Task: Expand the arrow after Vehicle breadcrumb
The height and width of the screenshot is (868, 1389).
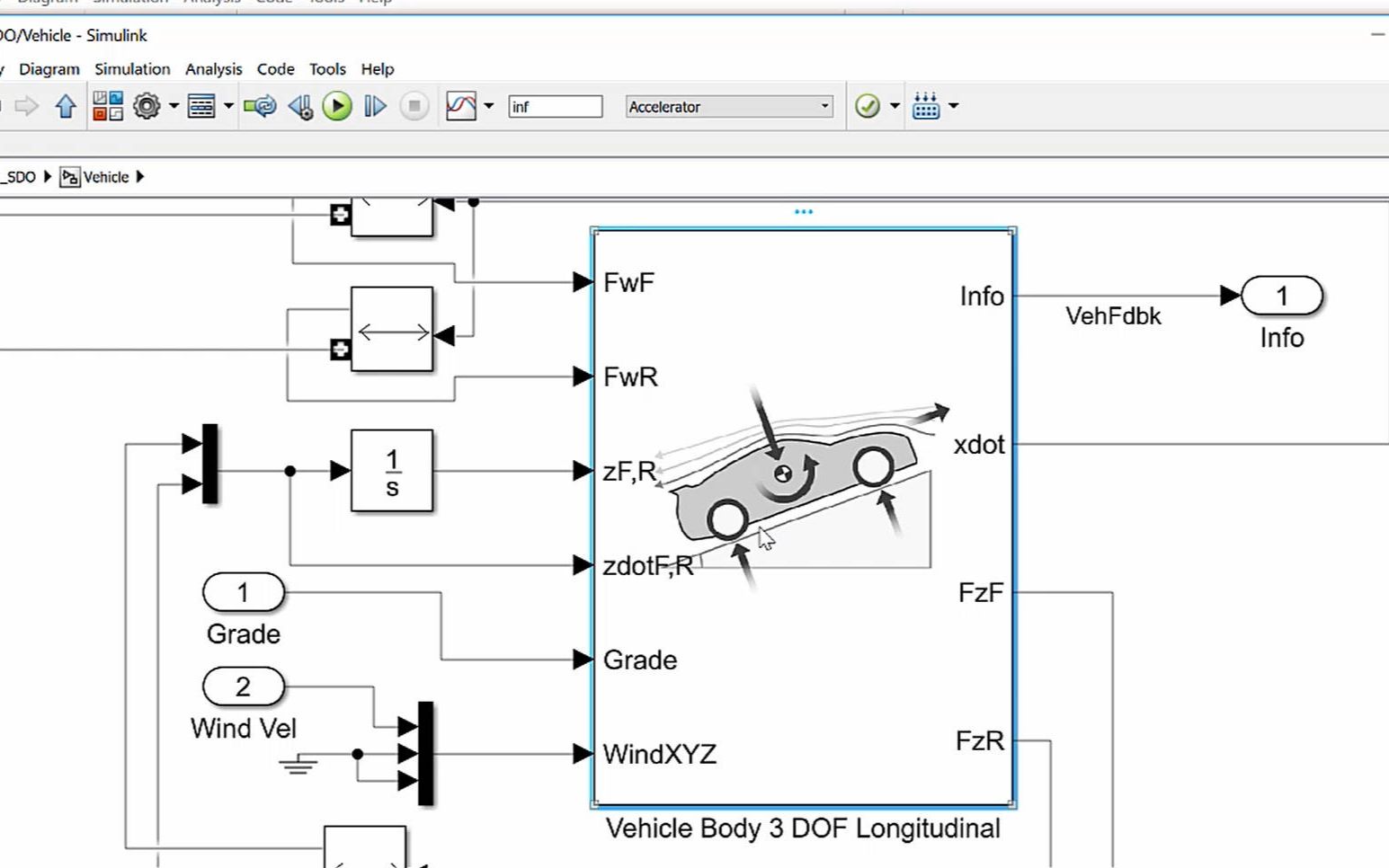Action: coord(140,177)
